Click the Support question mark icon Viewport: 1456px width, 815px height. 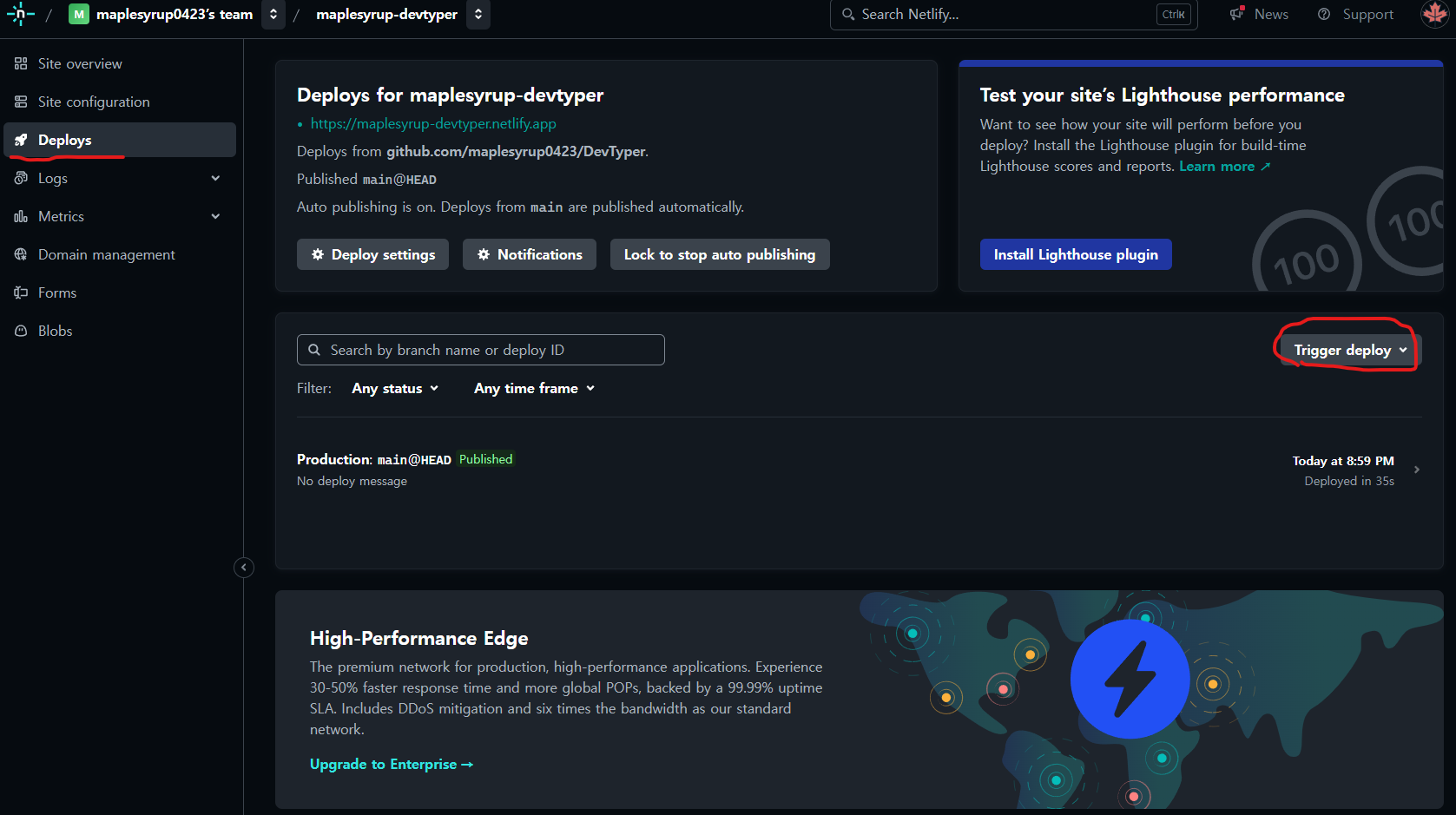pyautogui.click(x=1324, y=14)
